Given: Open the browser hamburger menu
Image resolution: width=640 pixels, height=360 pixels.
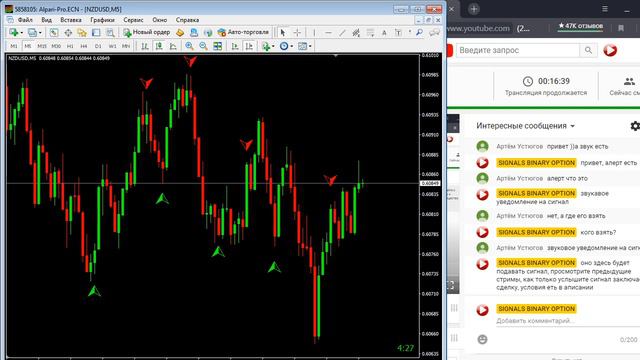Looking at the screenshot, I should click(x=605, y=9).
